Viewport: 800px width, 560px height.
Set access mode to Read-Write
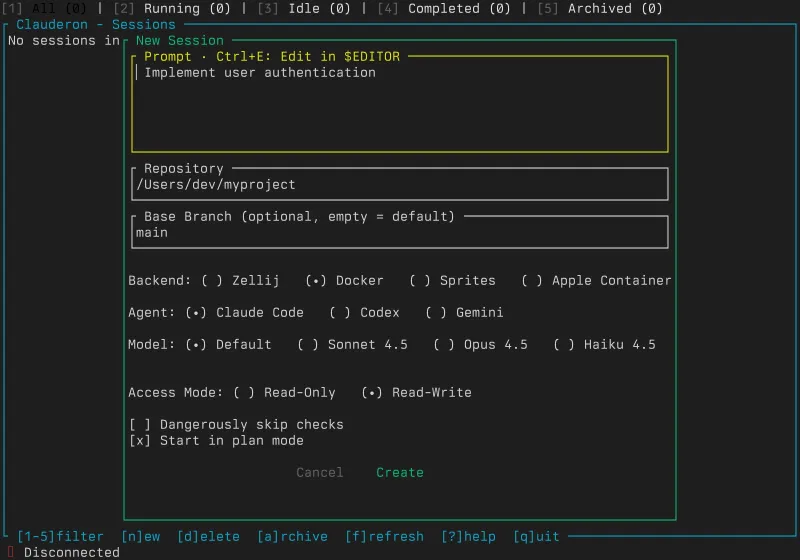pyautogui.click(x=416, y=393)
